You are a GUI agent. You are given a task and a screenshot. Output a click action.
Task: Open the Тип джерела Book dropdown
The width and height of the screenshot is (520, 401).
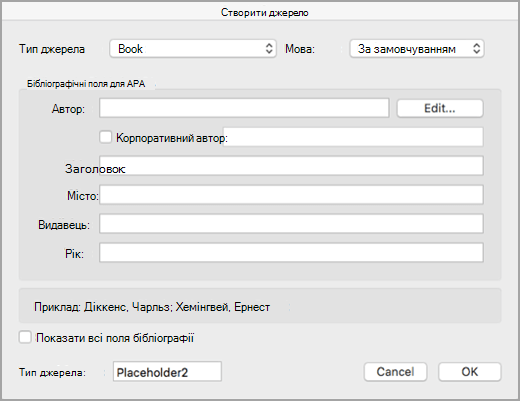pyautogui.click(x=193, y=49)
